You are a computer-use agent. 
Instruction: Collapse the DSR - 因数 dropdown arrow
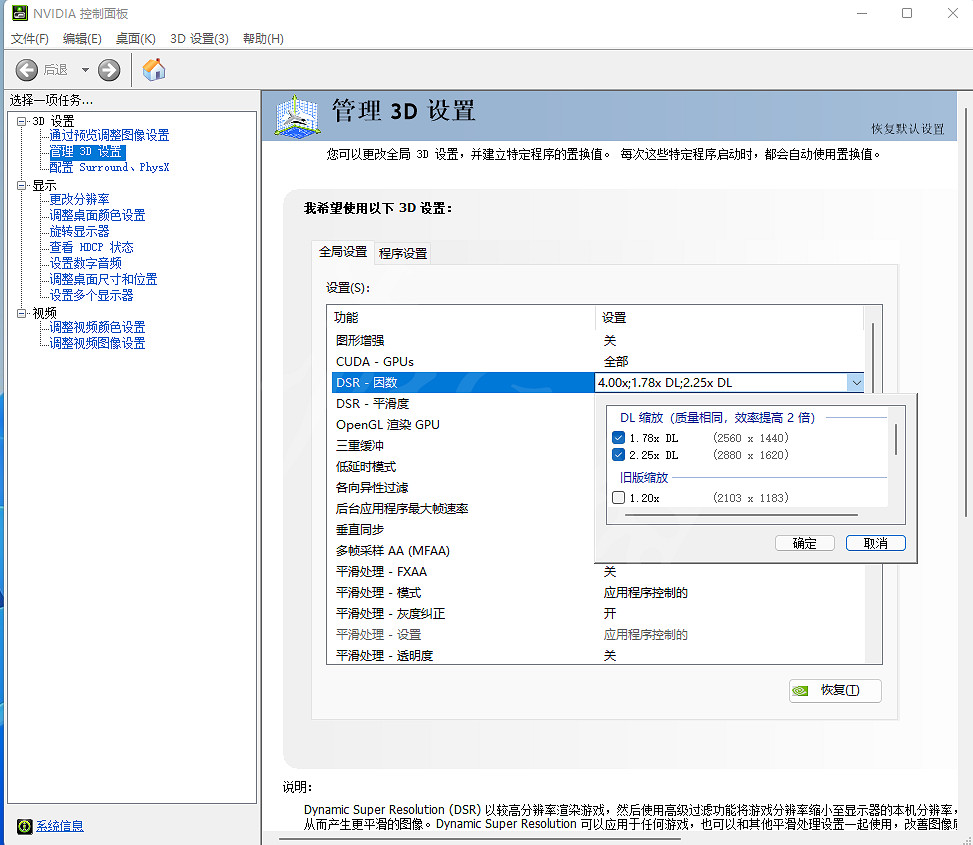(x=854, y=382)
